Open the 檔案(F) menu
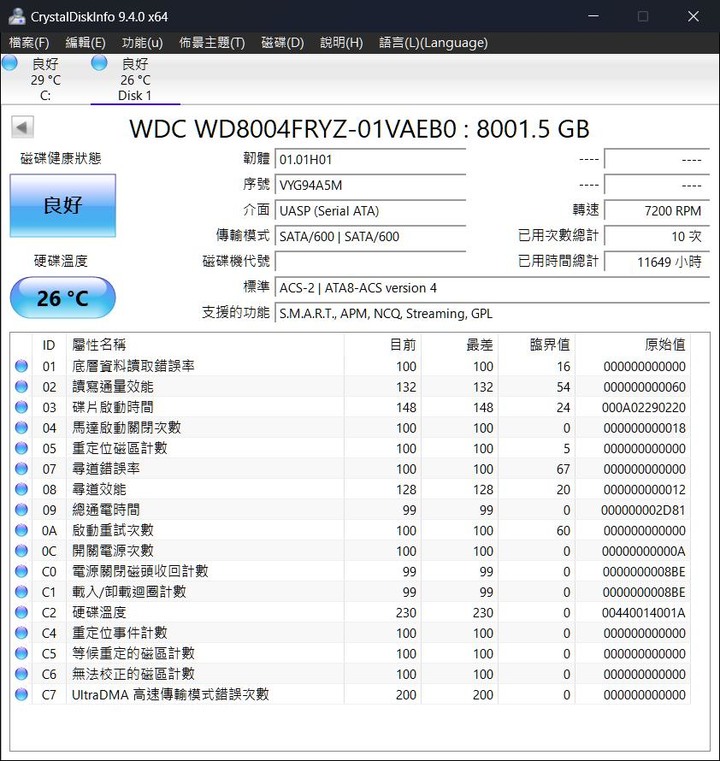 pos(29,43)
